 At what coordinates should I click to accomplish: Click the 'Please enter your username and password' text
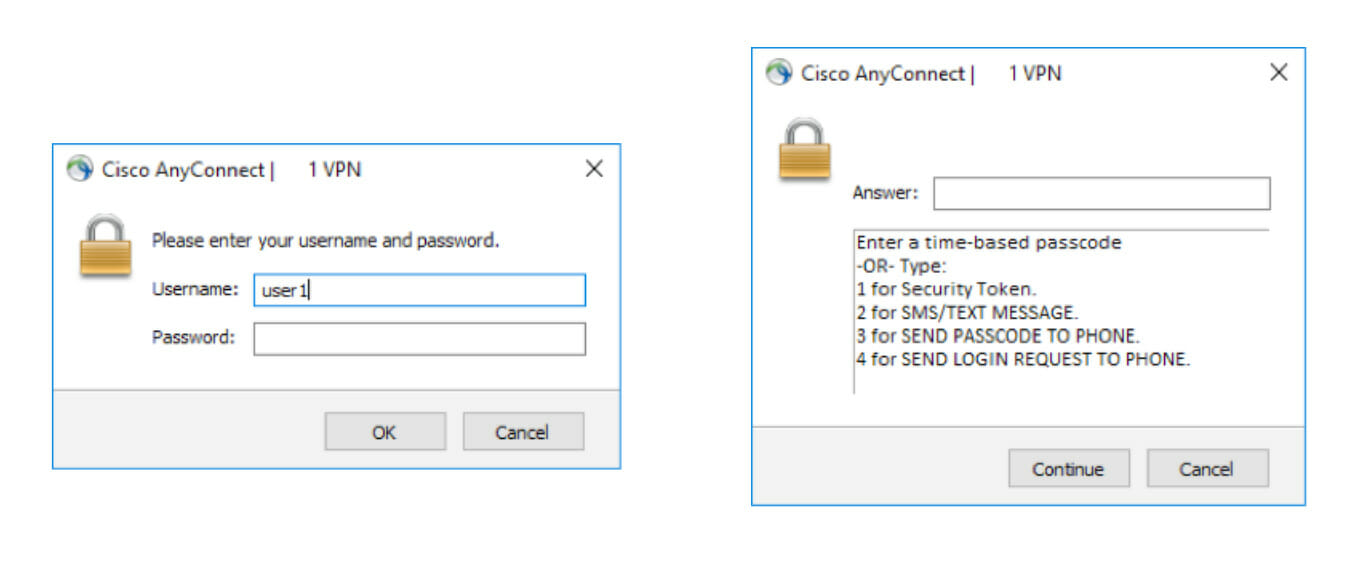coord(325,241)
